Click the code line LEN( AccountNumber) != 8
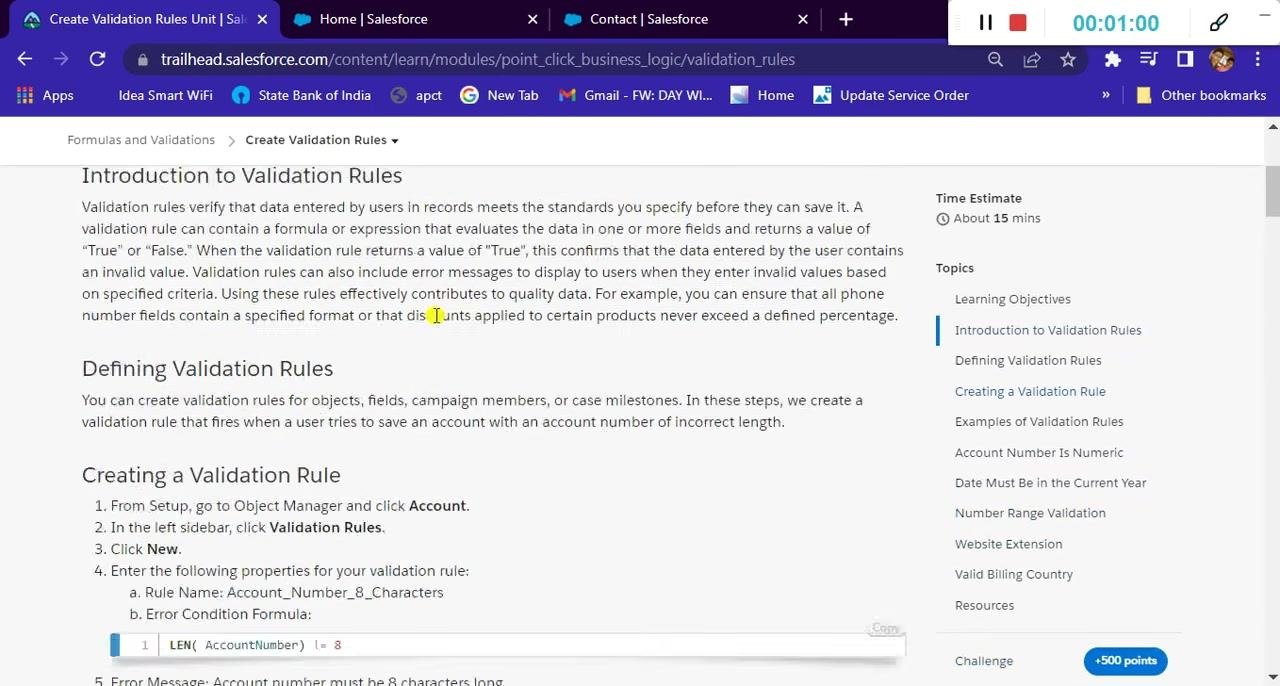Image resolution: width=1280 pixels, height=686 pixels. [255, 645]
